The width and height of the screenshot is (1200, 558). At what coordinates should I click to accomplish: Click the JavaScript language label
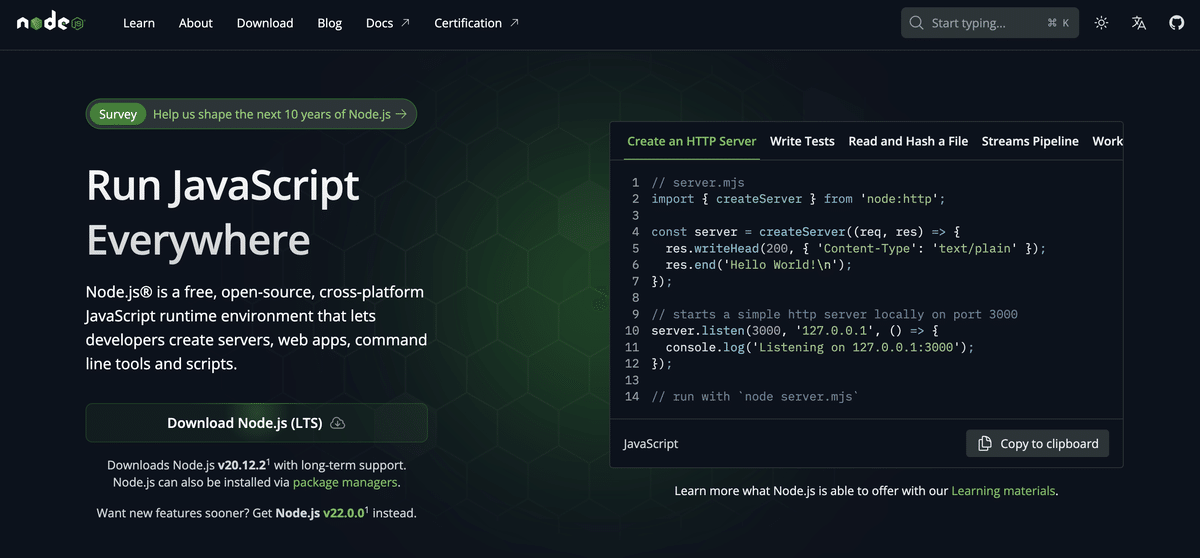click(651, 444)
